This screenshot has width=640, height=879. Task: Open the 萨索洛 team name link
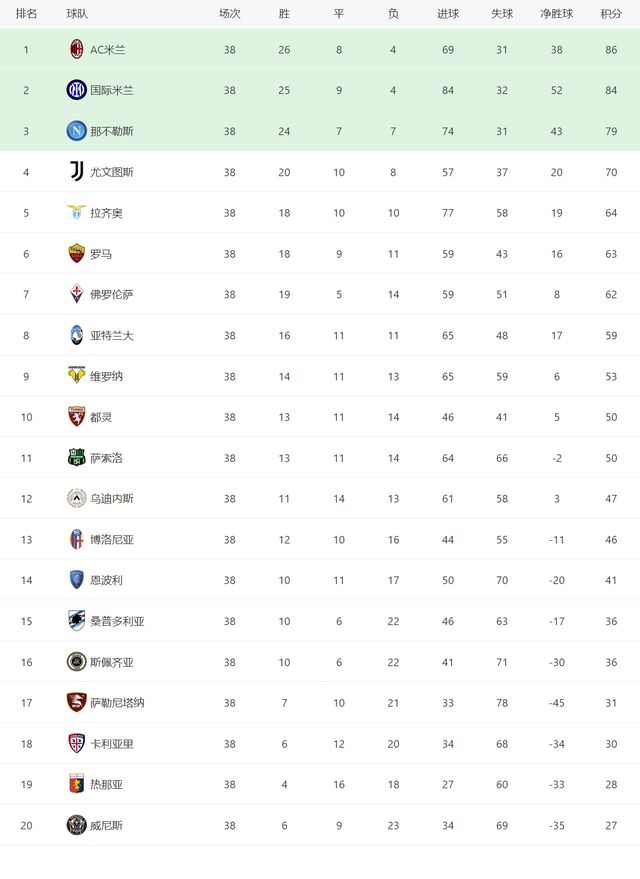point(106,458)
